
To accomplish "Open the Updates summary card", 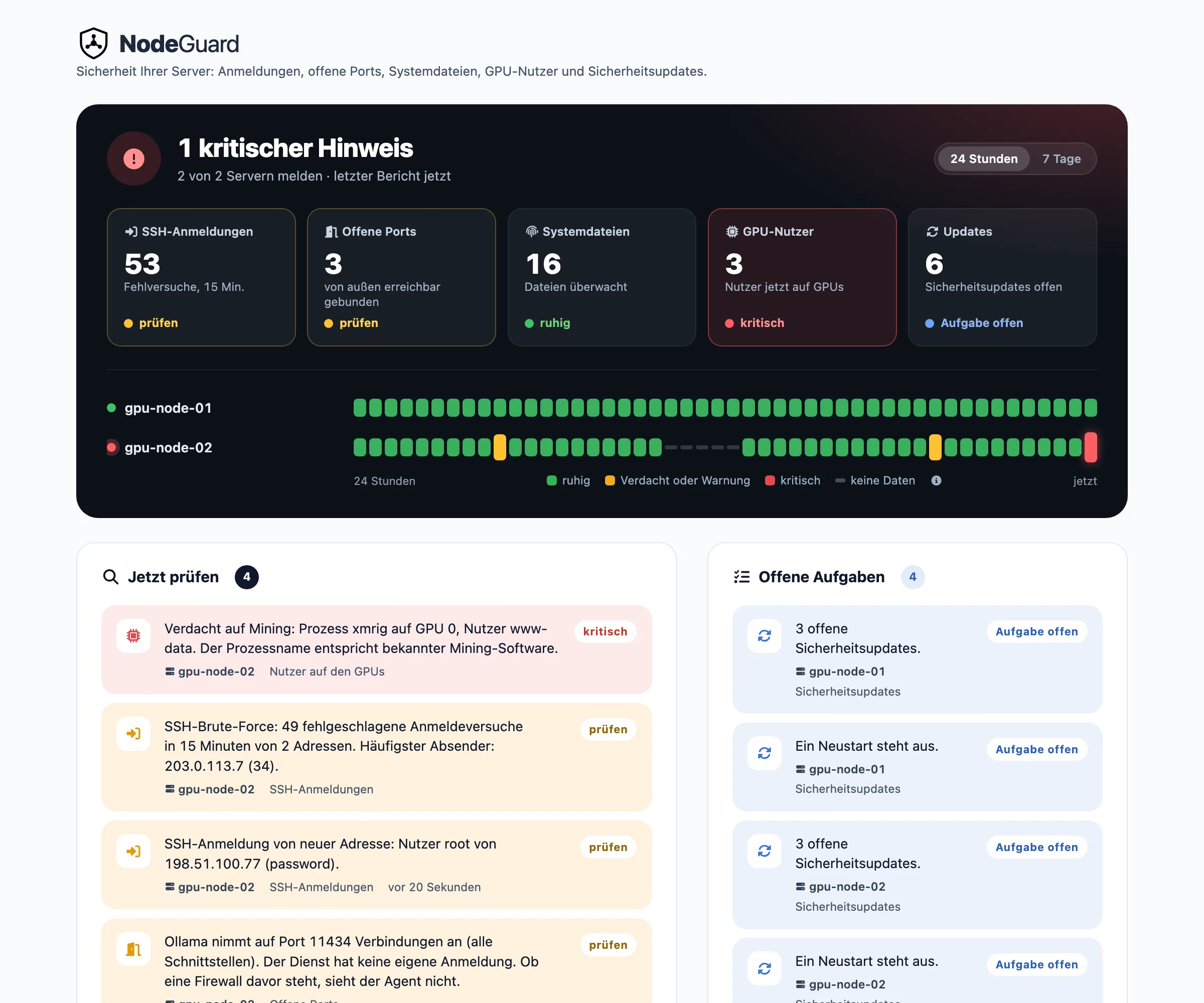I will click(1002, 277).
